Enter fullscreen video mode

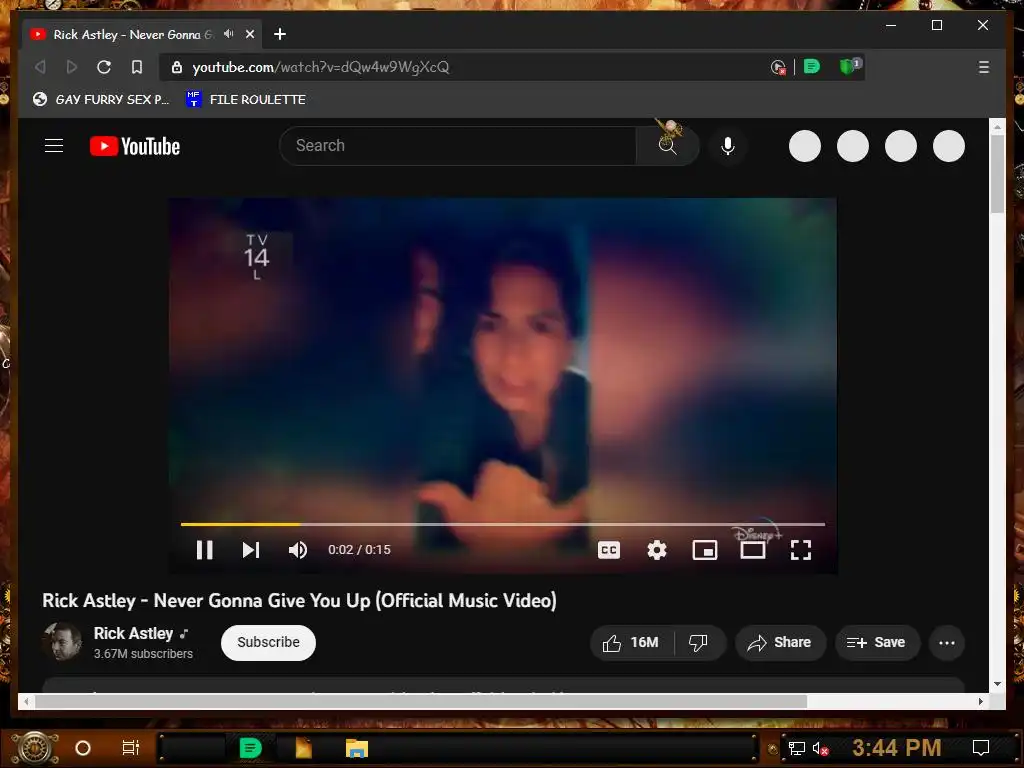801,550
